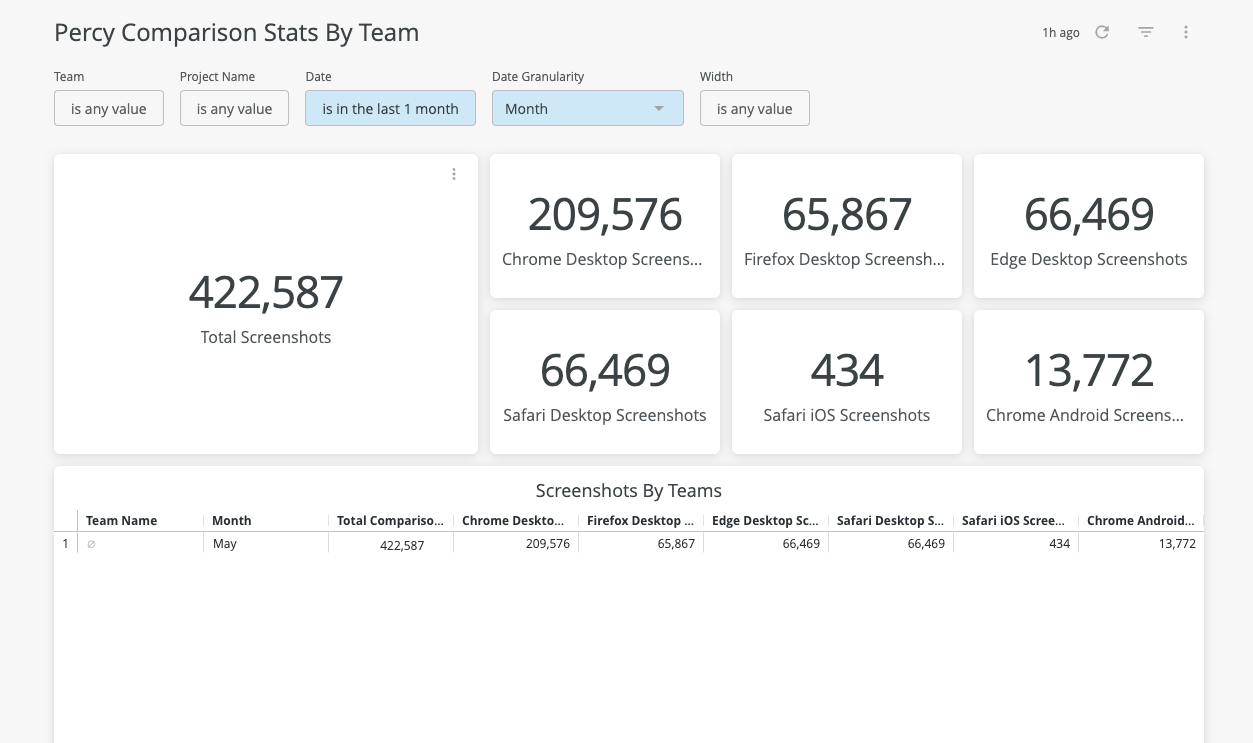Click the 434 Safari iOS Screenshots value
This screenshot has width=1253, height=743.
pyautogui.click(x=846, y=370)
